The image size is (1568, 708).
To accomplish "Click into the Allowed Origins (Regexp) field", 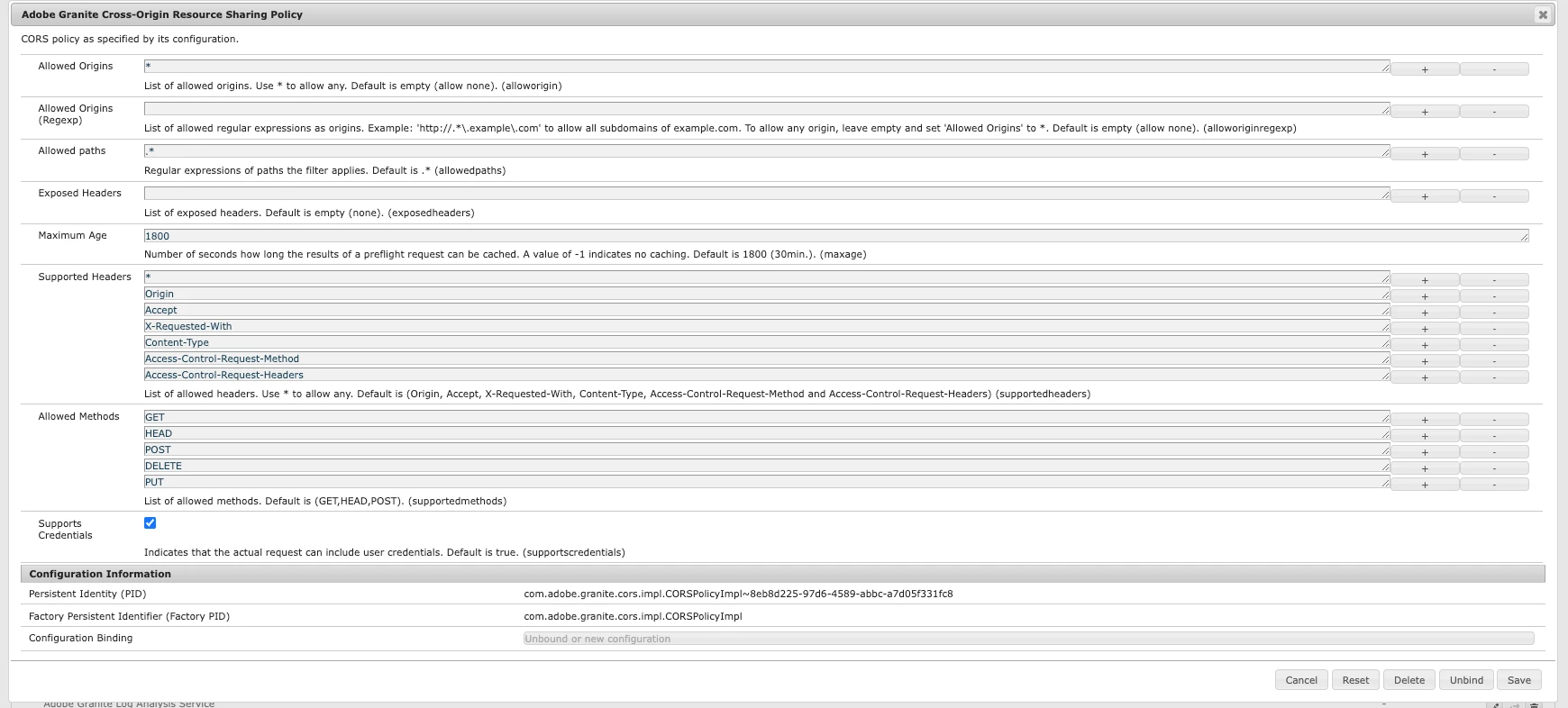I will tap(767, 109).
